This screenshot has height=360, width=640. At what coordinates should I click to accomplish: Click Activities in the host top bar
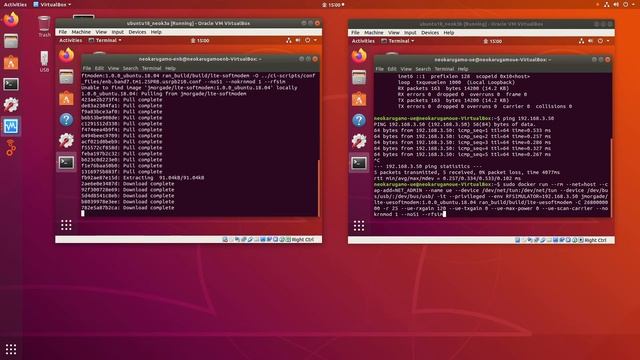click(x=15, y=4)
